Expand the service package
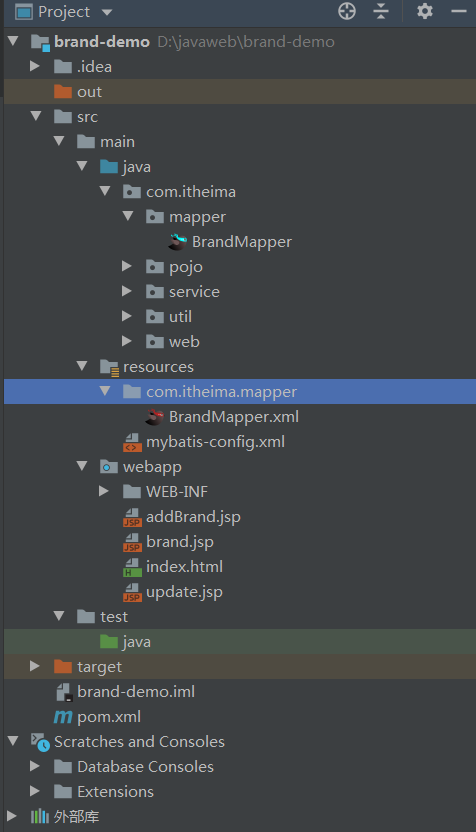The image size is (476, 832). coord(127,291)
